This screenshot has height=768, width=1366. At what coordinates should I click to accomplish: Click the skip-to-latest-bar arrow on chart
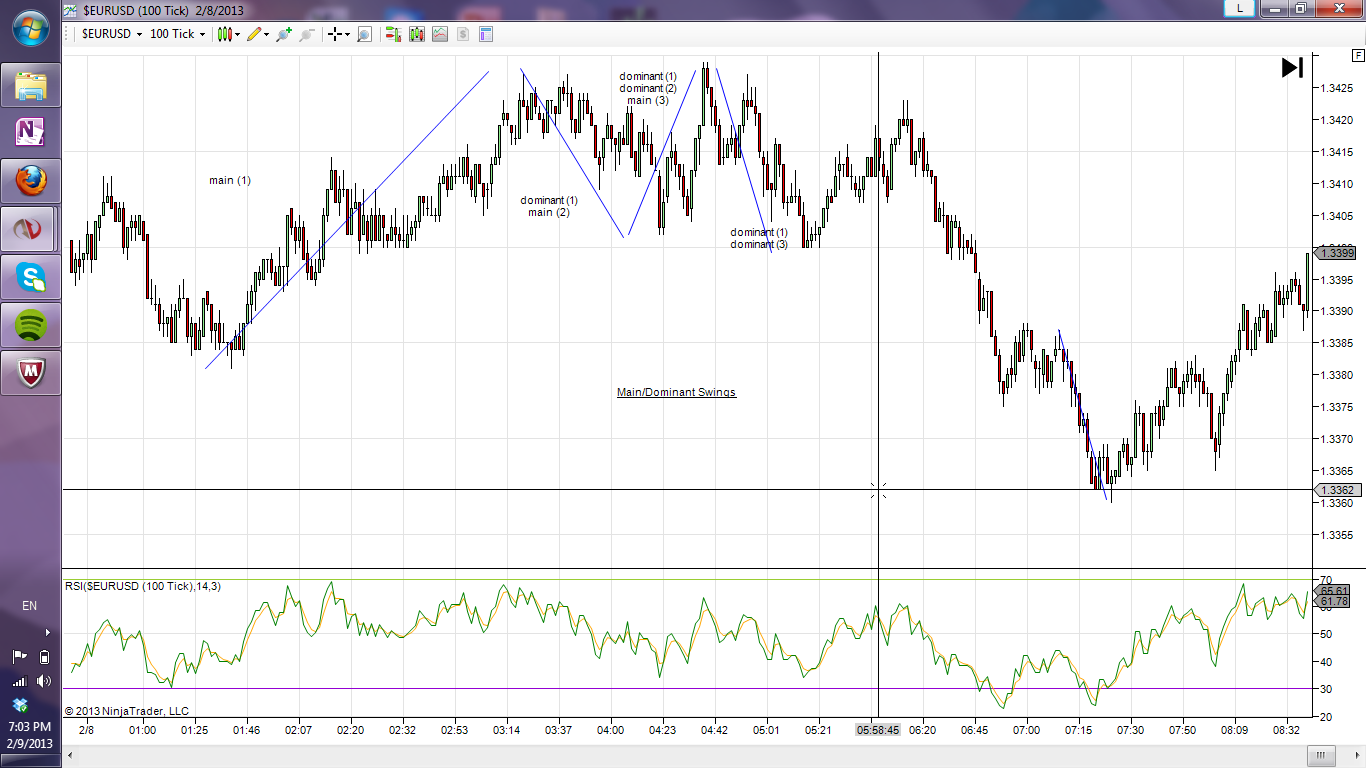click(x=1292, y=68)
